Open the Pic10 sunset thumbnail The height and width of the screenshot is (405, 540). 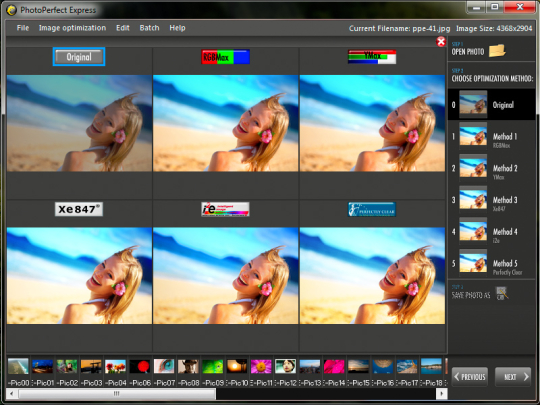pos(237,366)
